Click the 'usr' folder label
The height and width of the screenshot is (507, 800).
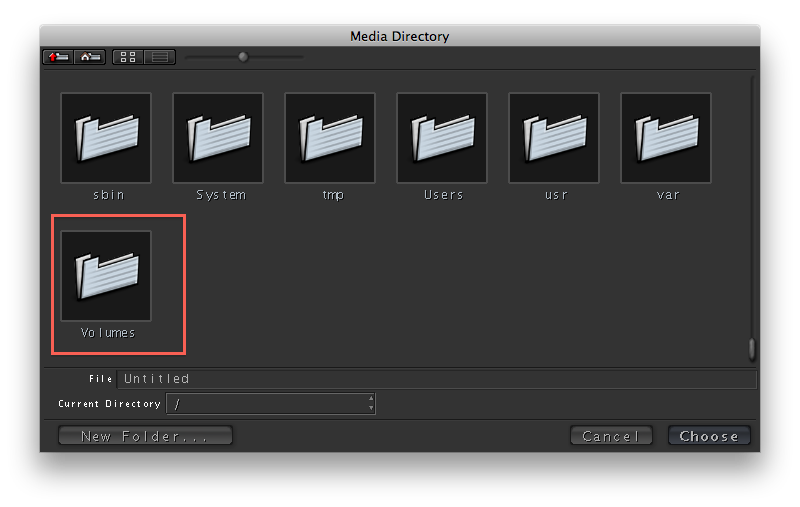pyautogui.click(x=556, y=195)
